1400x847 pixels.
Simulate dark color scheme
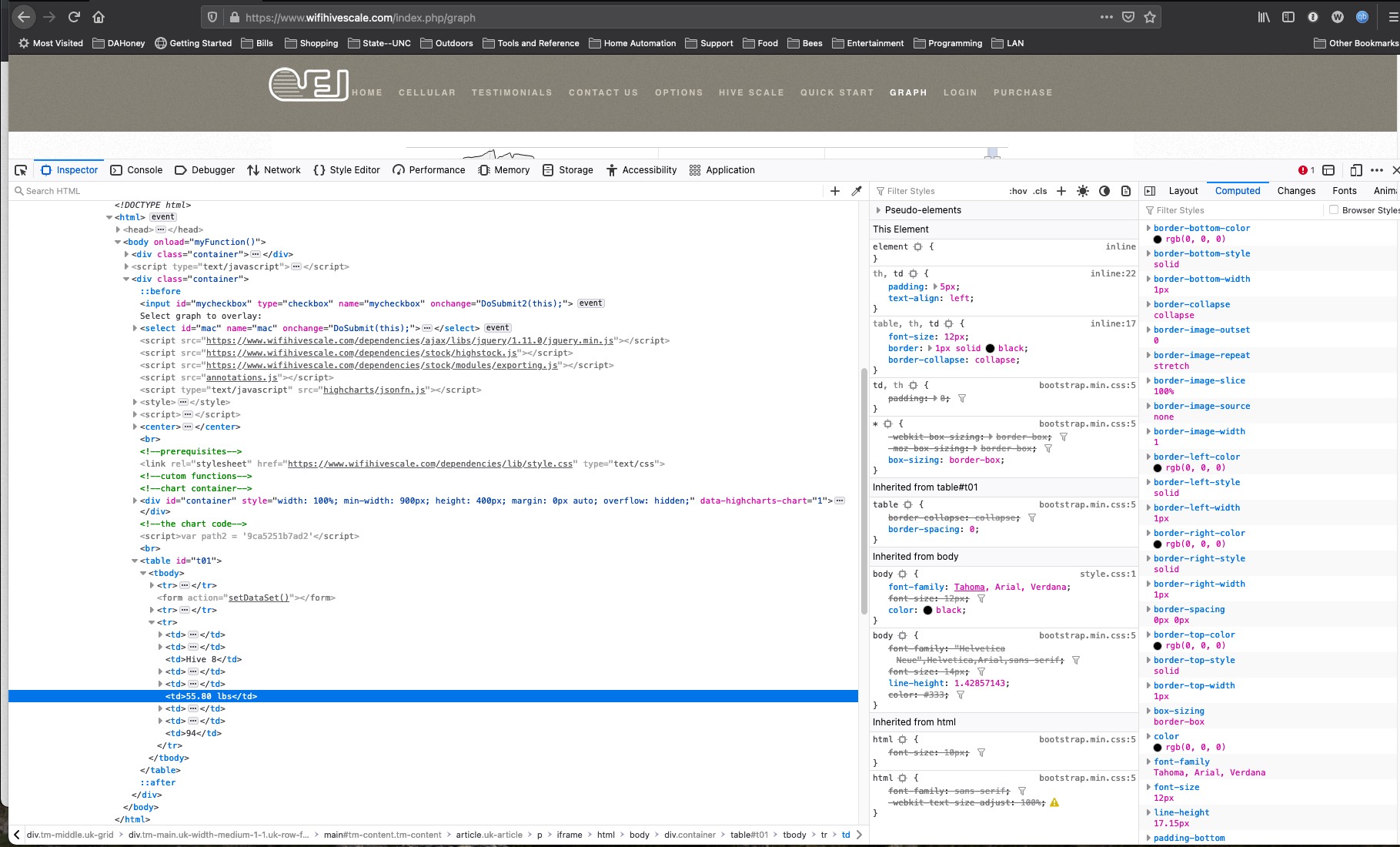click(x=1104, y=190)
